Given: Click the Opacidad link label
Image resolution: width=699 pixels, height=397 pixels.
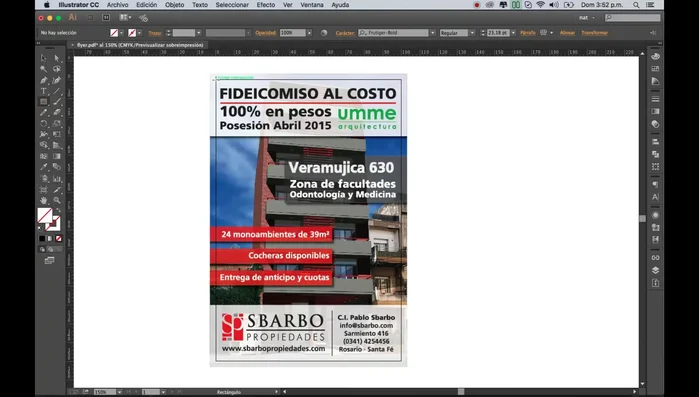Looking at the screenshot, I should coord(266,33).
